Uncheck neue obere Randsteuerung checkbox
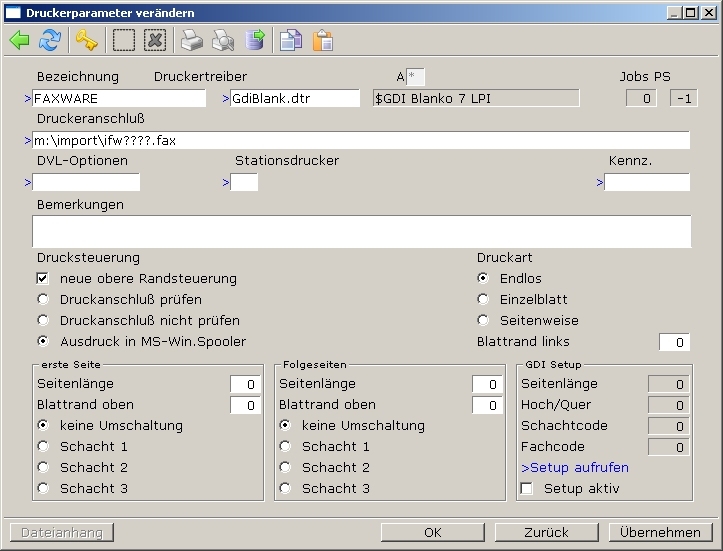 (43, 278)
